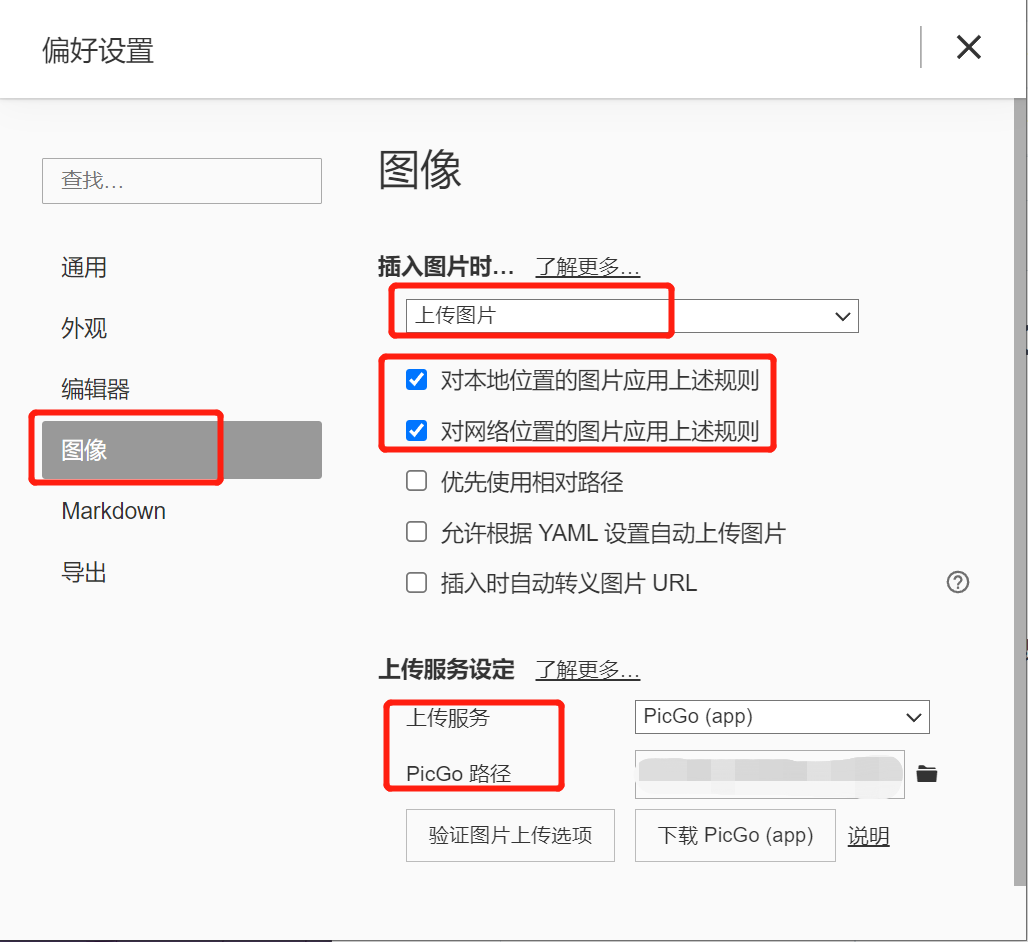Screen dimensions: 1028x942
Task: Open the 编辑器 settings section
Action: tap(96, 389)
